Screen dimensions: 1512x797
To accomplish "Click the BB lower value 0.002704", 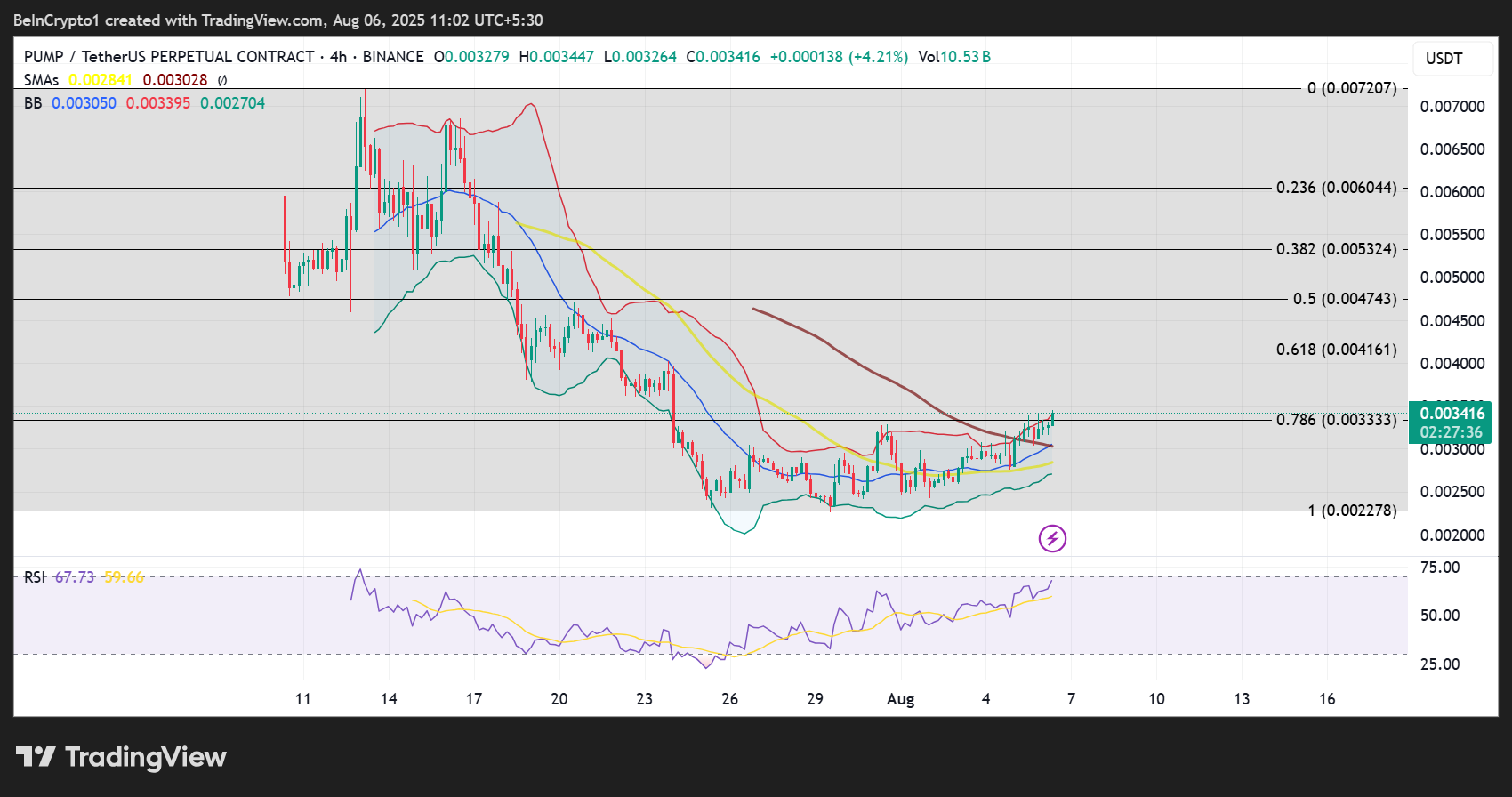I will click(233, 103).
